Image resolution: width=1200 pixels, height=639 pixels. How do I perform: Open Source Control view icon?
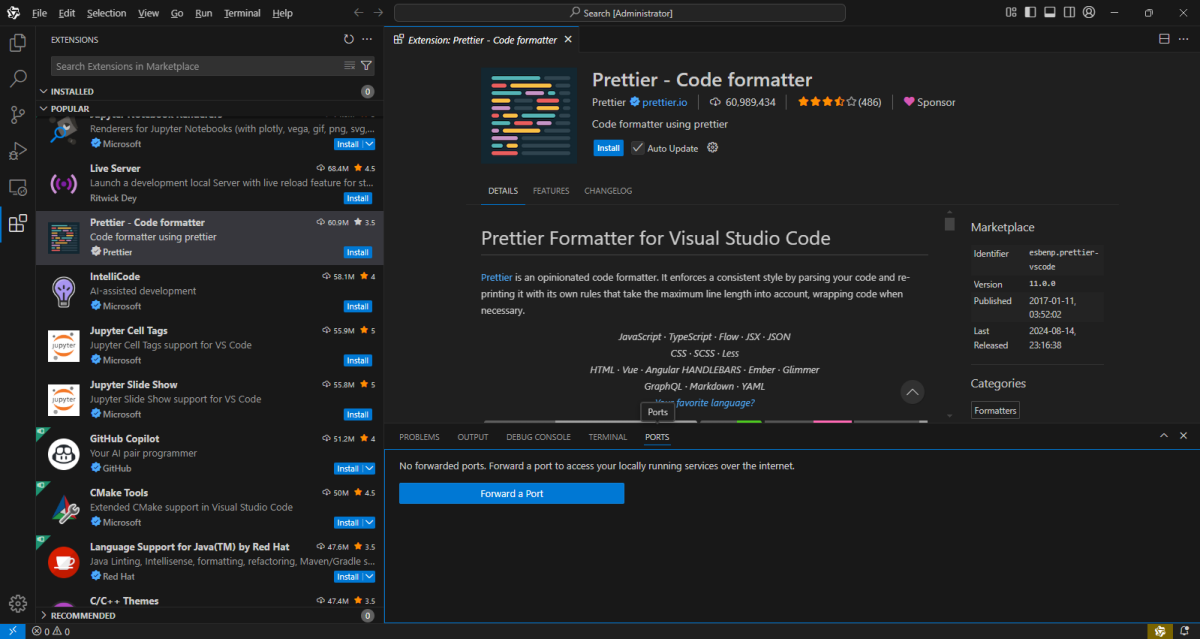[x=17, y=115]
